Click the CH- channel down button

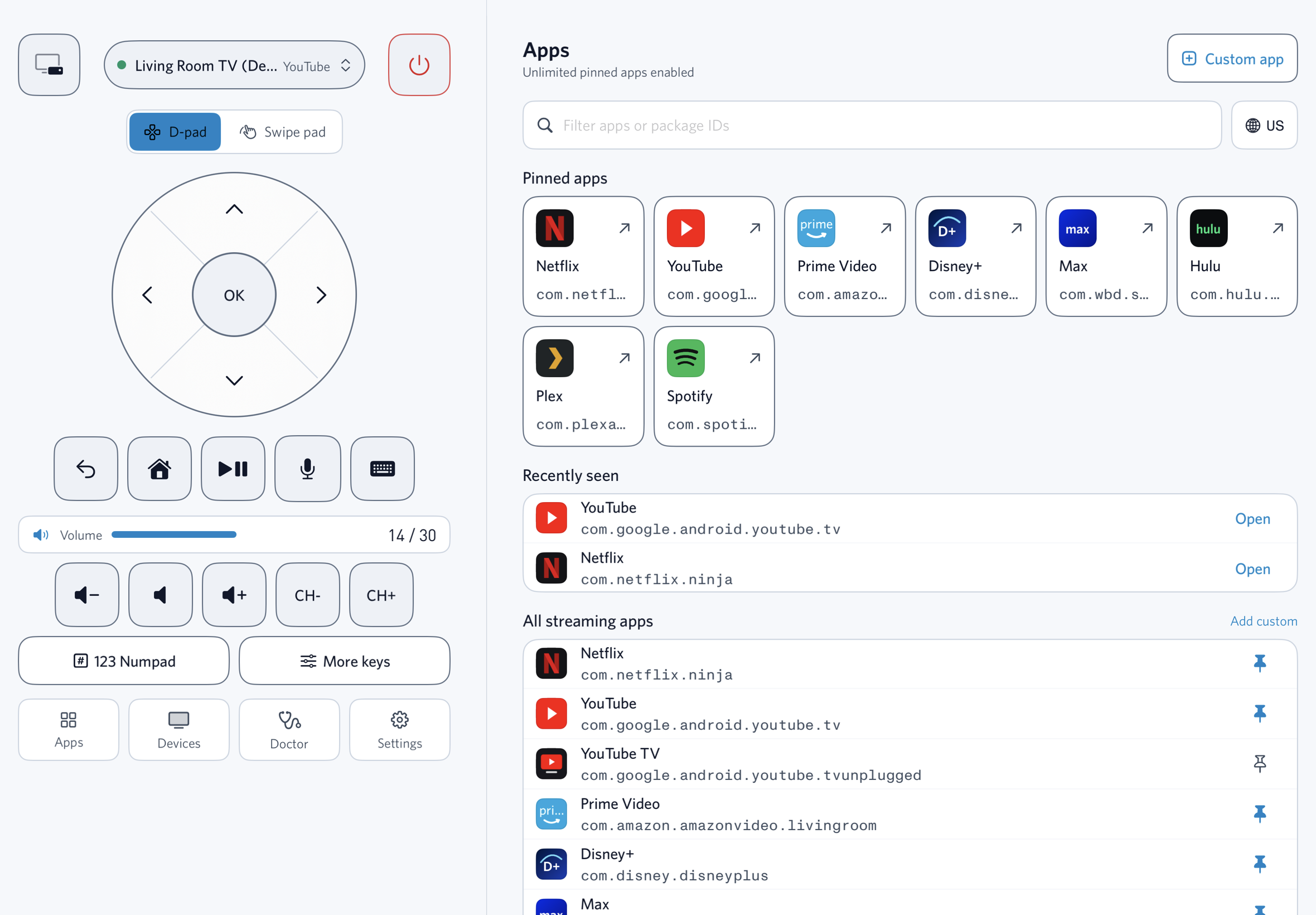click(x=308, y=595)
